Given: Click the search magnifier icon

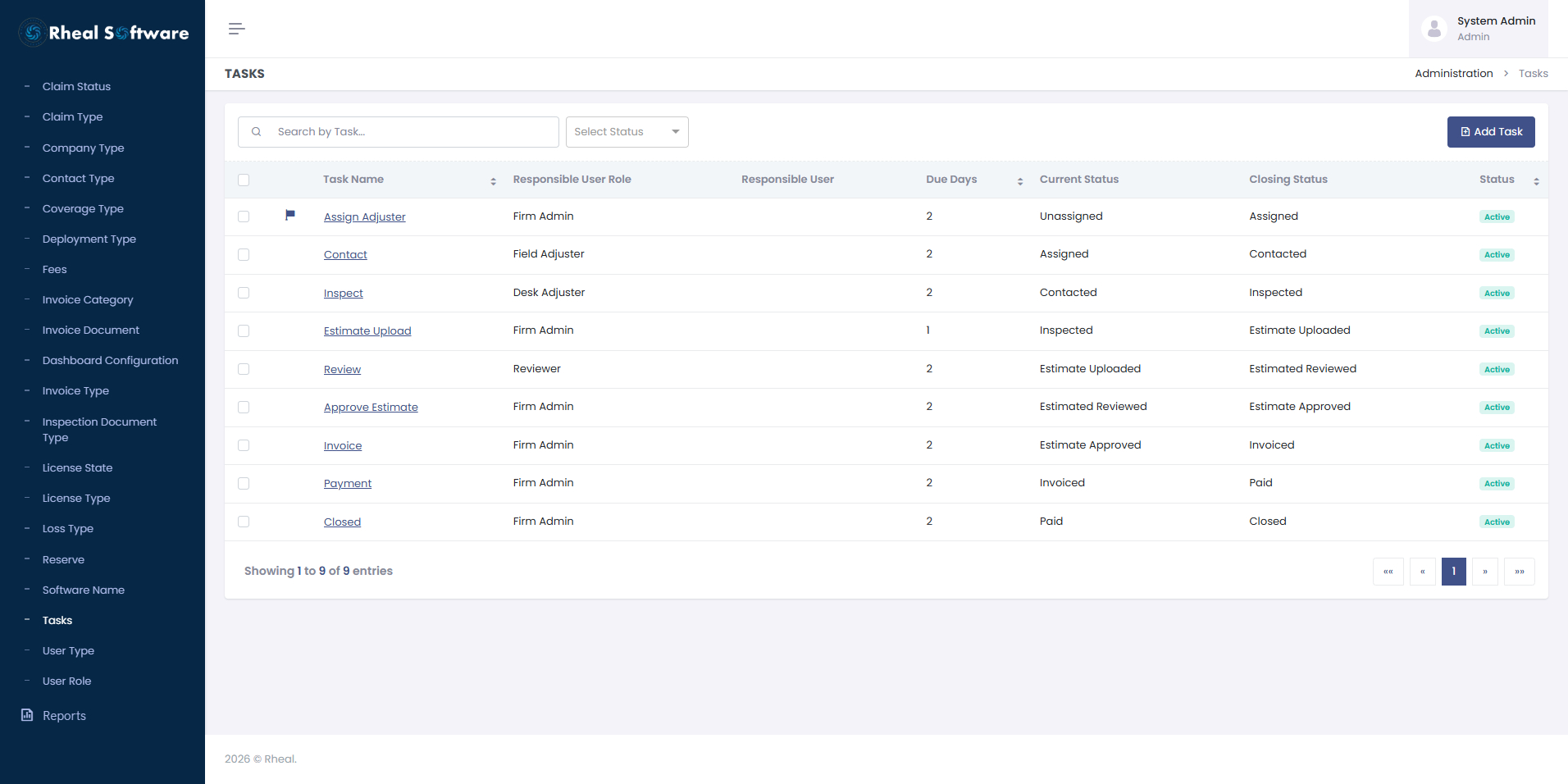Looking at the screenshot, I should coord(256,131).
